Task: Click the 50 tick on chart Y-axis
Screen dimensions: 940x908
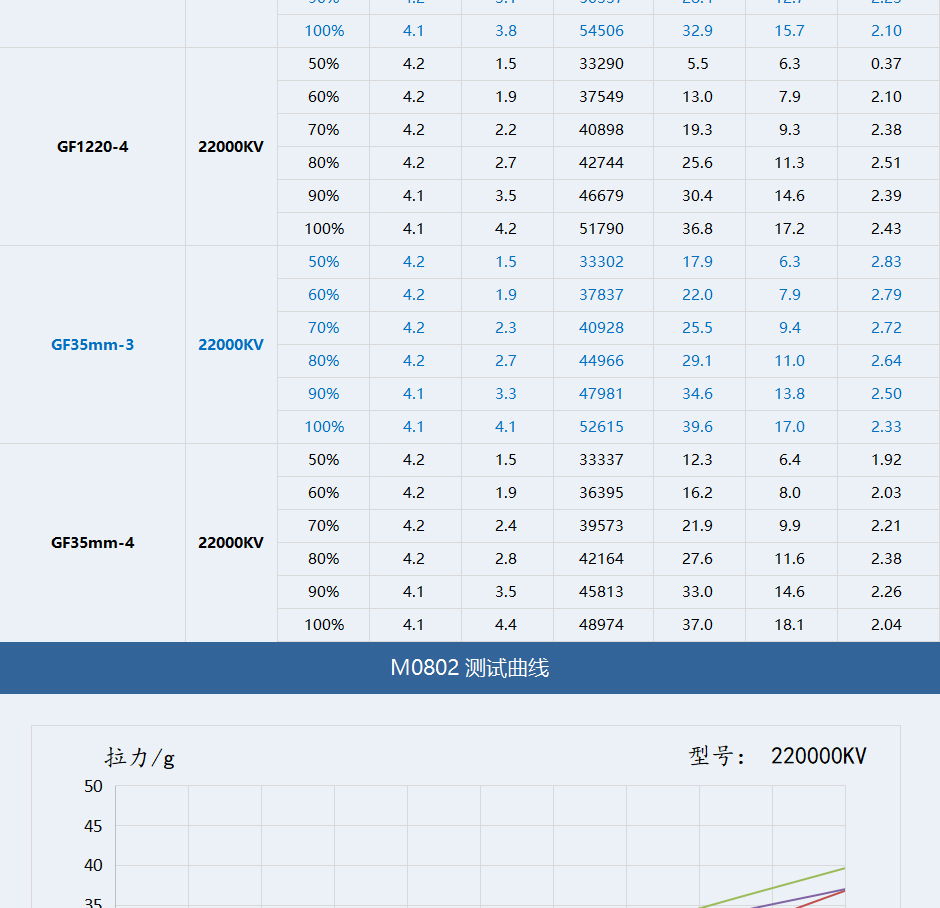Action: 93,786
